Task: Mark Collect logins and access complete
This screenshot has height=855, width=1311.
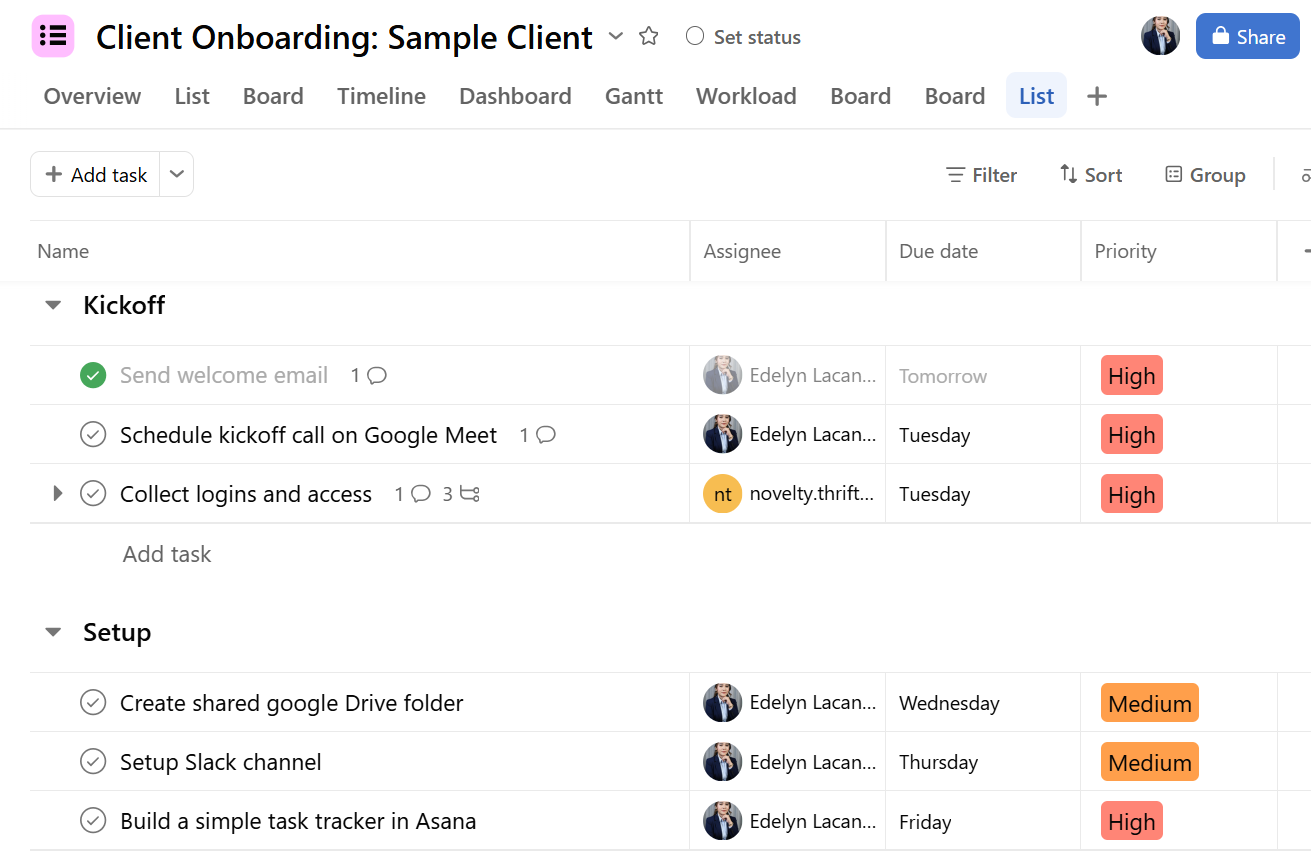Action: tap(93, 494)
